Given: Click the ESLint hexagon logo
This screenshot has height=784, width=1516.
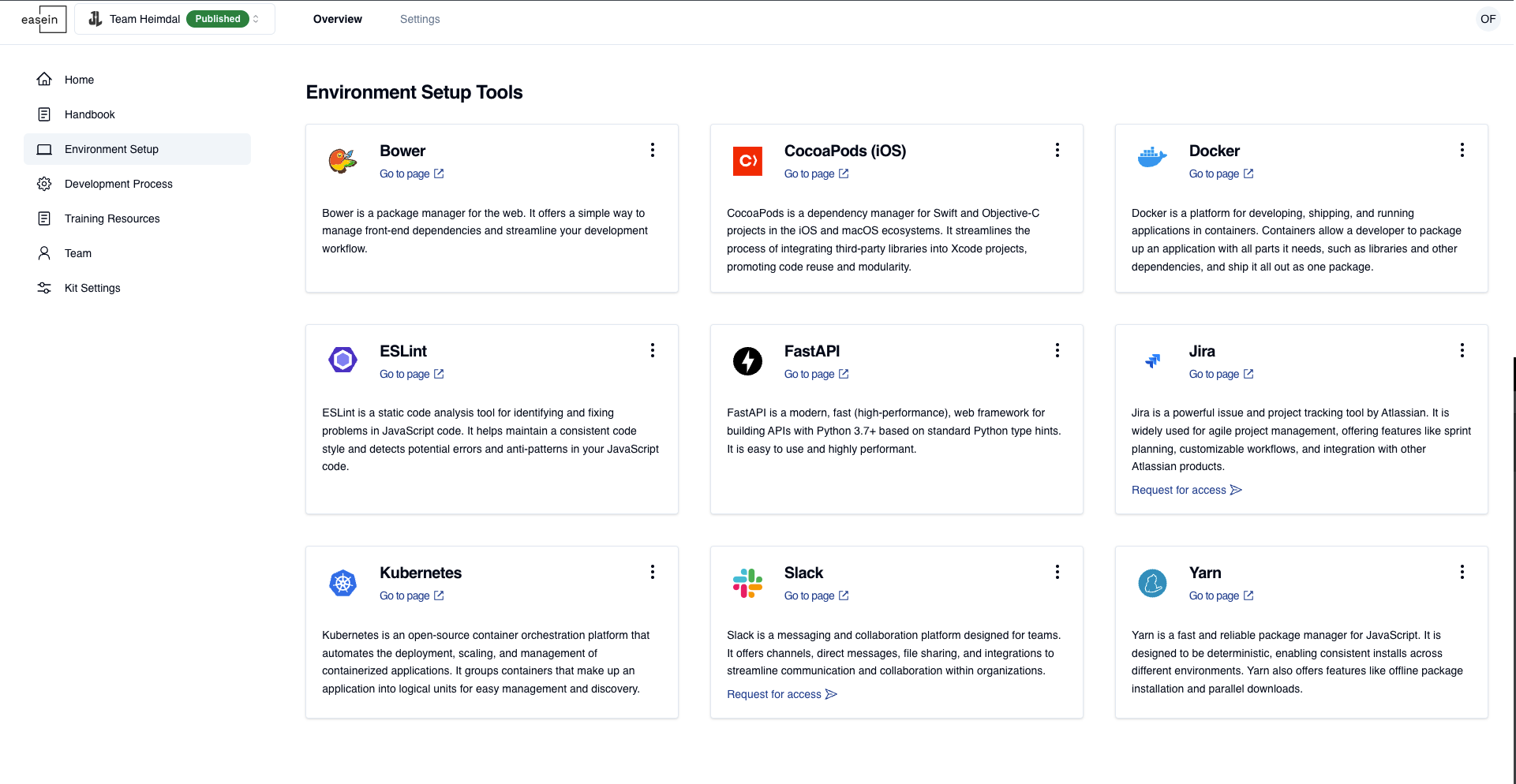Looking at the screenshot, I should (343, 360).
